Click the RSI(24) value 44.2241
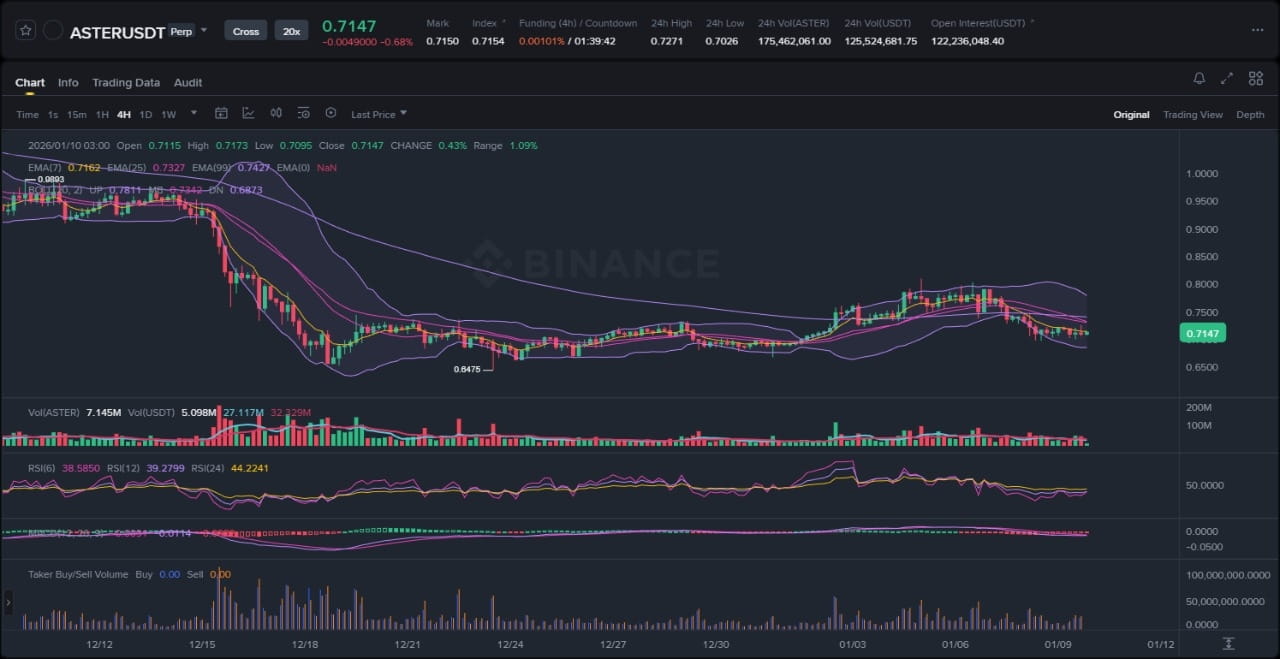The image size is (1280, 659). click(250, 467)
